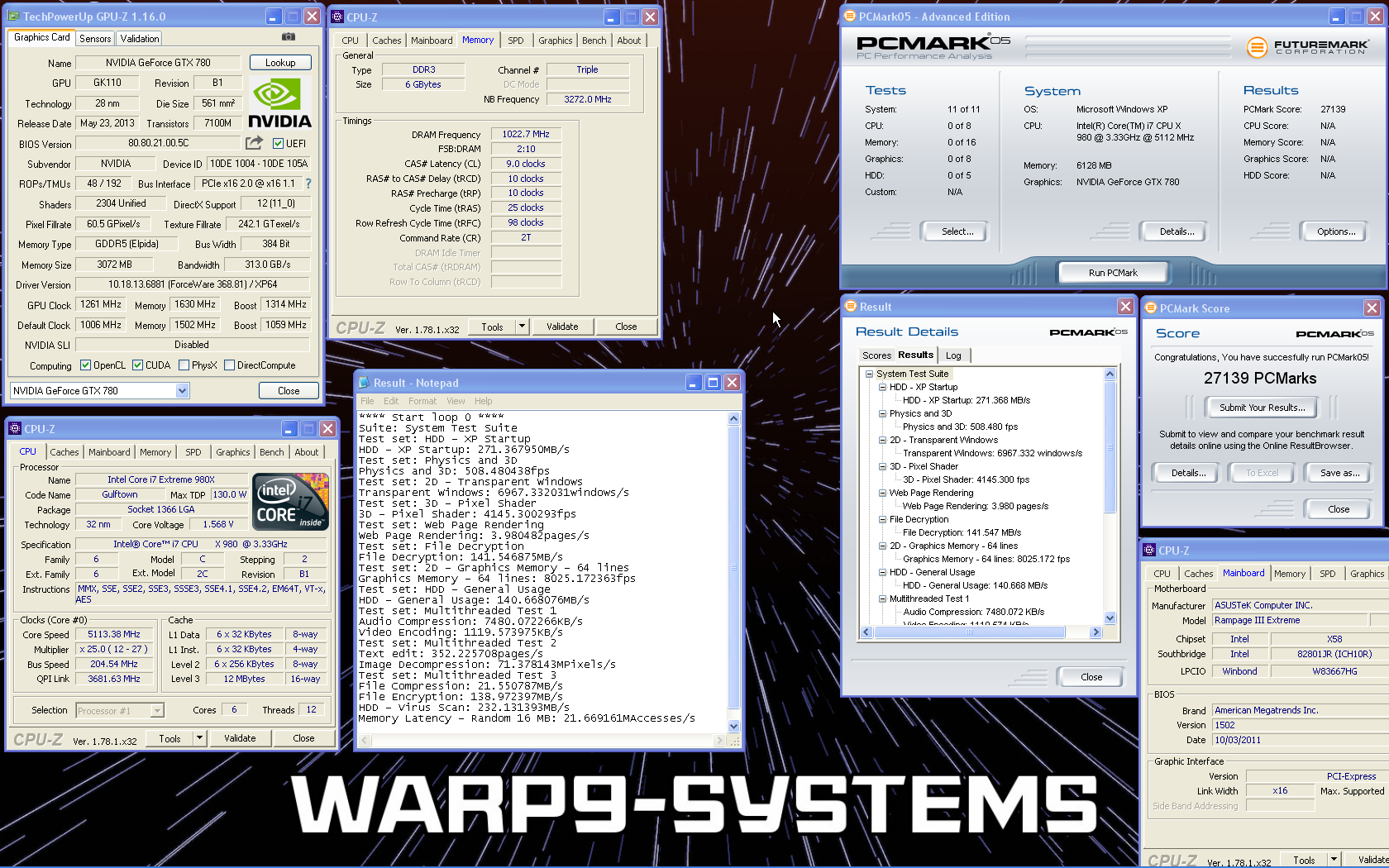The width and height of the screenshot is (1389, 868).
Task: Click Save as button in PCMark Score
Action: (1339, 473)
